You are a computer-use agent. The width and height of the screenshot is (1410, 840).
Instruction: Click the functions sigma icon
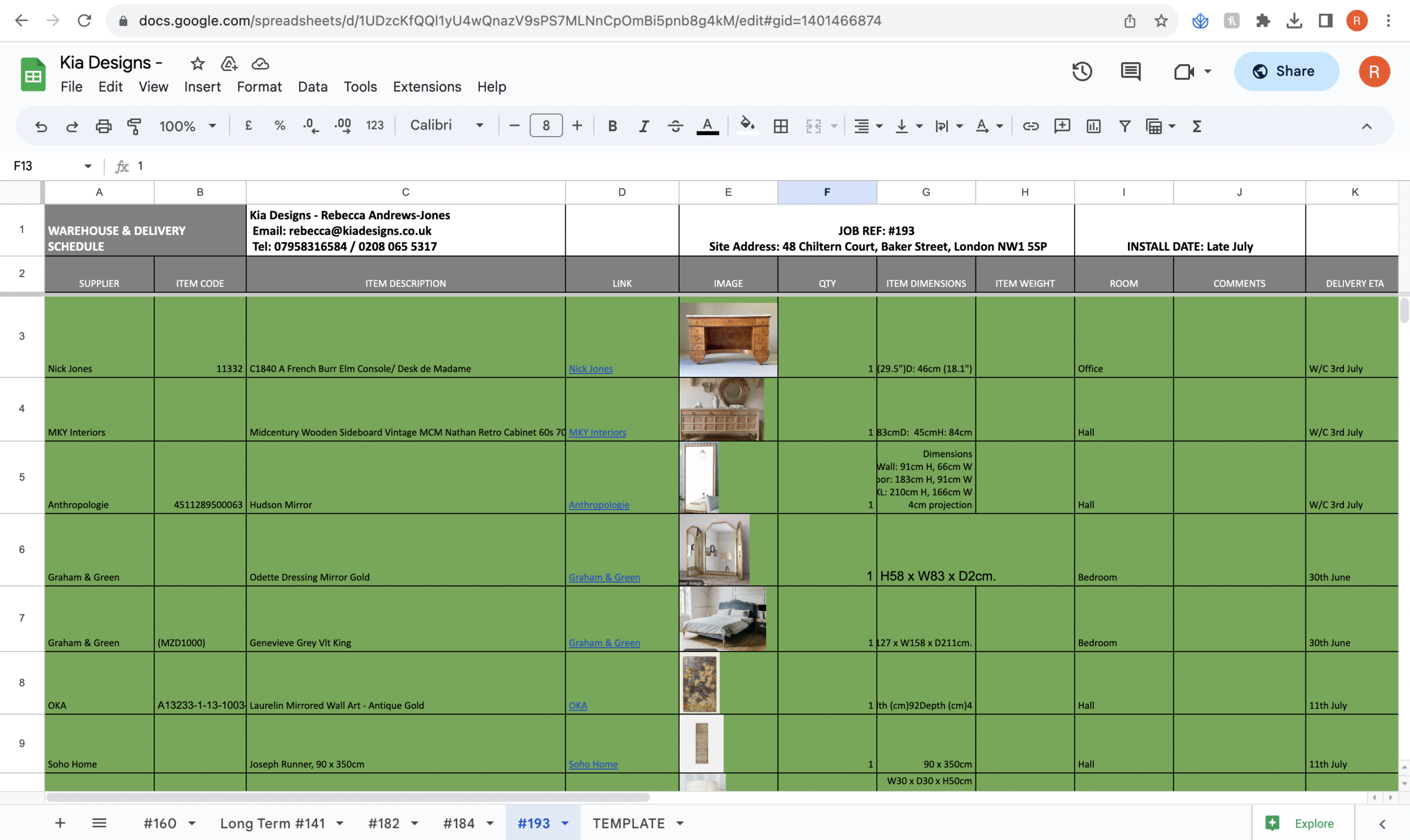click(x=1197, y=126)
